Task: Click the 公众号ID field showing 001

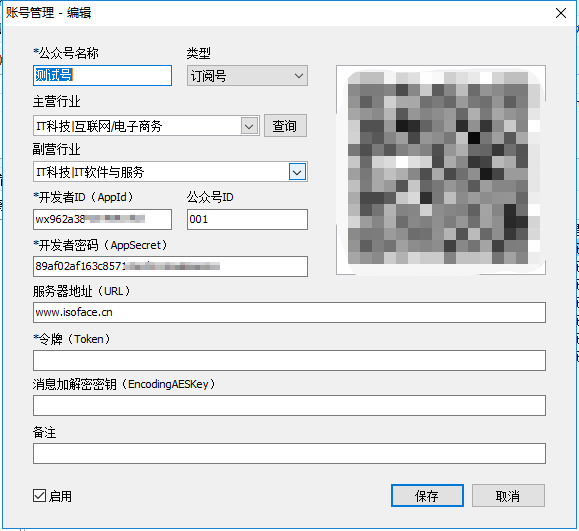Action: click(247, 219)
